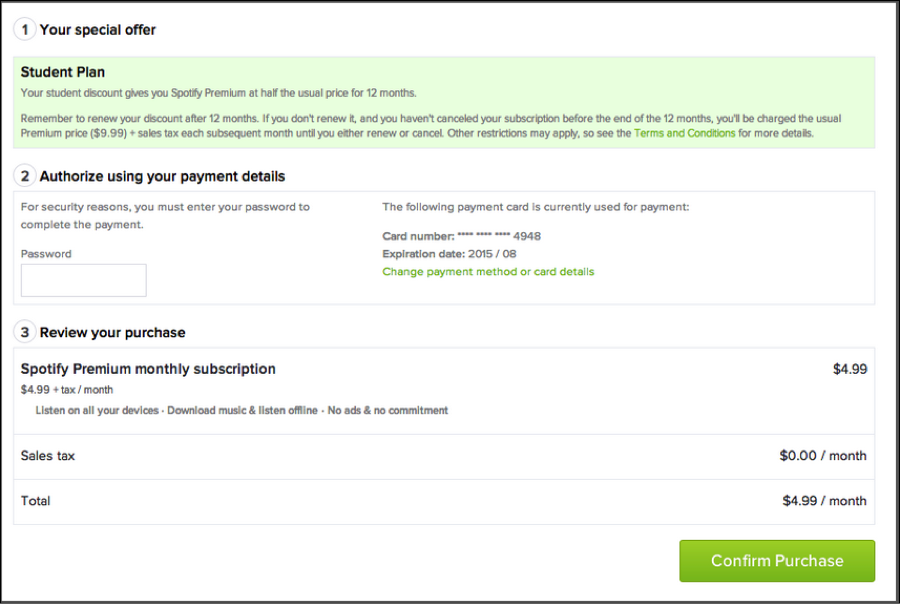Click the Sales tax row label
This screenshot has width=900, height=604.
coord(48,456)
